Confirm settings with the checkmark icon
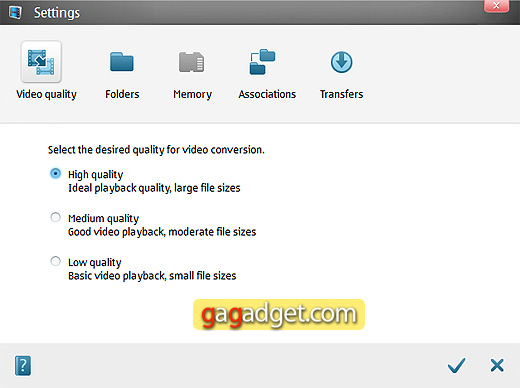 click(456, 366)
